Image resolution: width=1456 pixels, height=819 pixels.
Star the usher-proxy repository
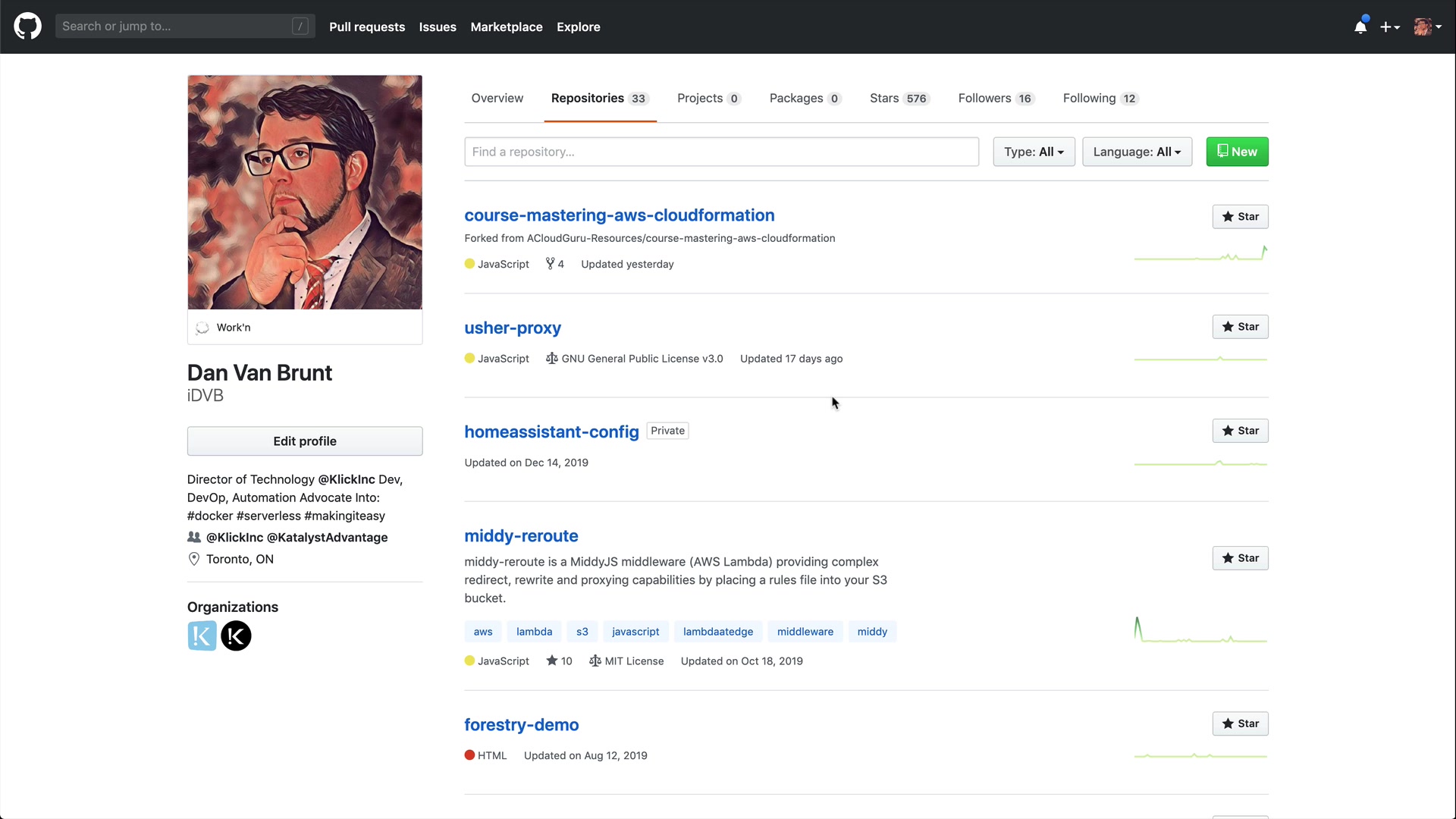(x=1240, y=327)
